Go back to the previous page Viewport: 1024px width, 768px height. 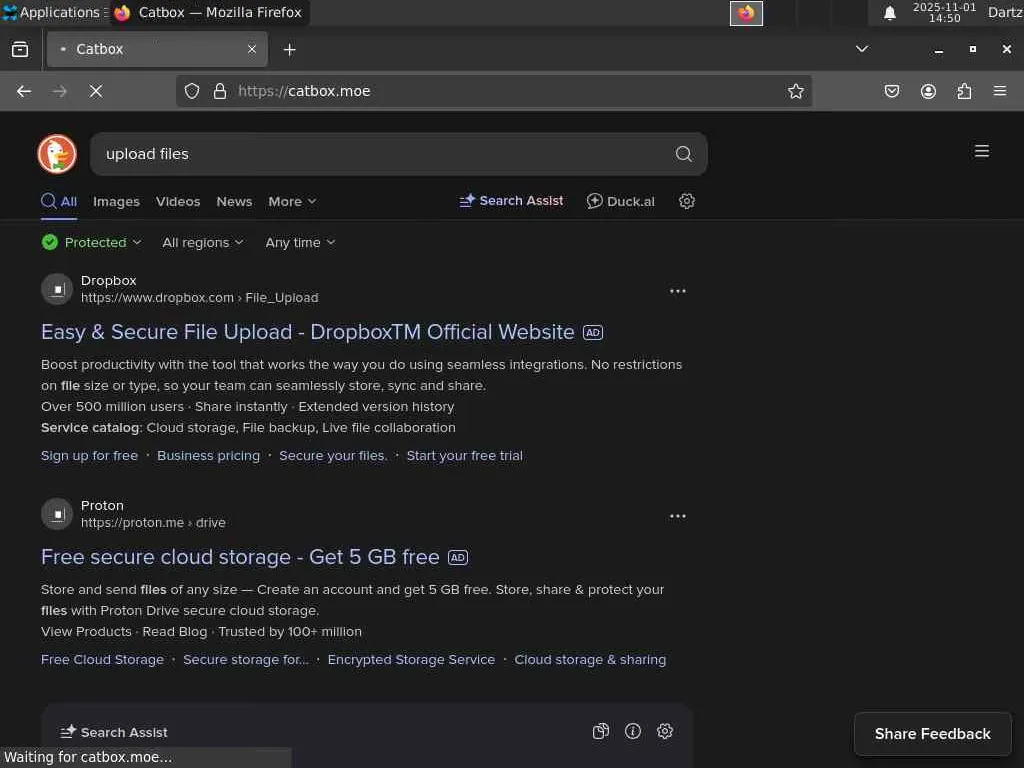[x=24, y=91]
